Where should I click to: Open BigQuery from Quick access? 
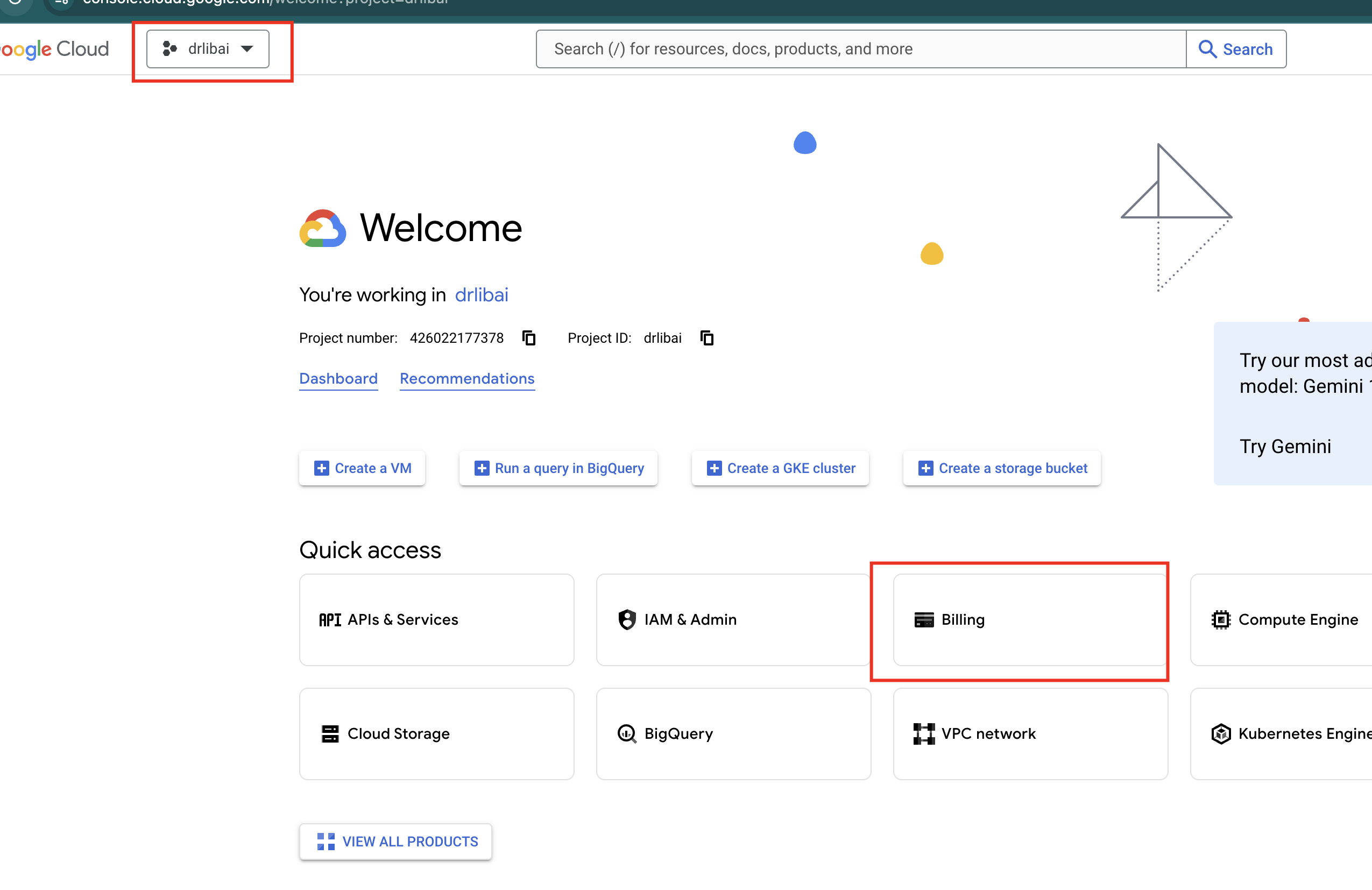pos(732,733)
